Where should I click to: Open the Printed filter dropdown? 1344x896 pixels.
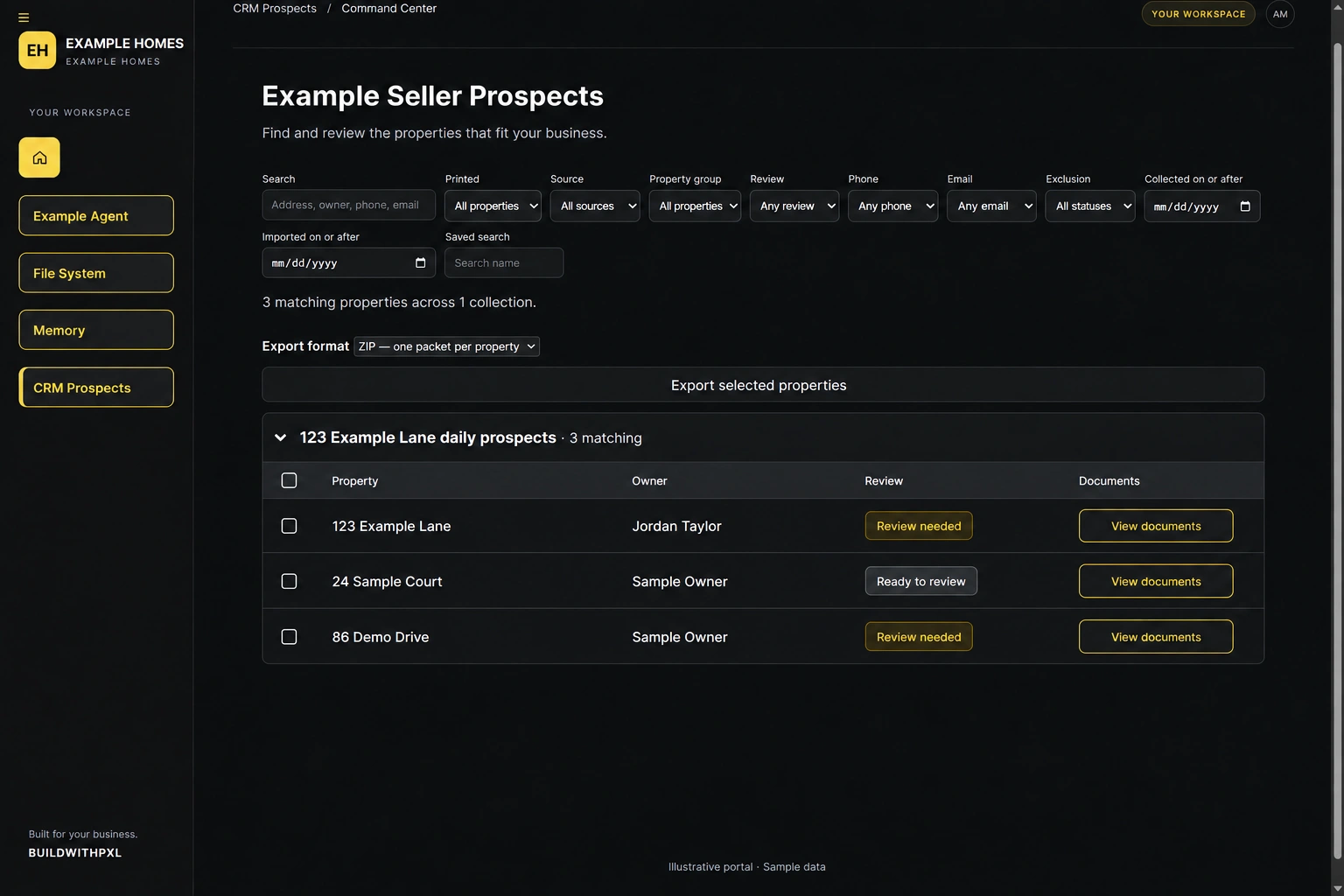tap(493, 206)
